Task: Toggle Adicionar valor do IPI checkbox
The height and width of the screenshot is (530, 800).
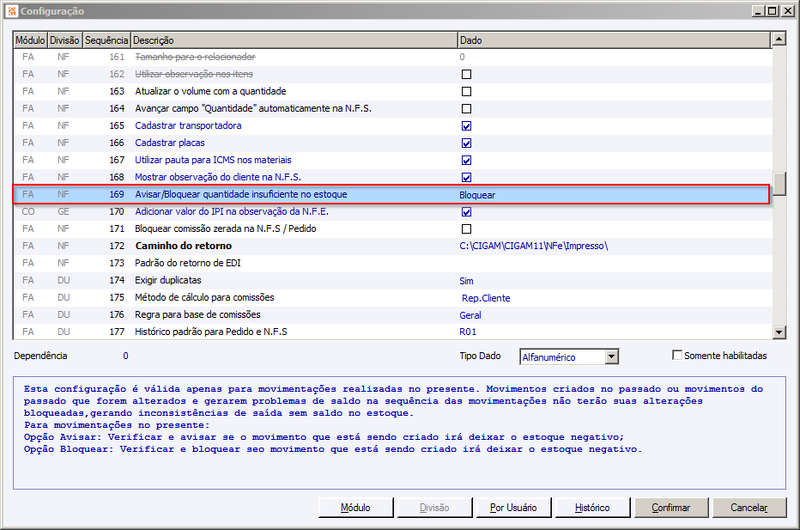Action: tap(466, 212)
